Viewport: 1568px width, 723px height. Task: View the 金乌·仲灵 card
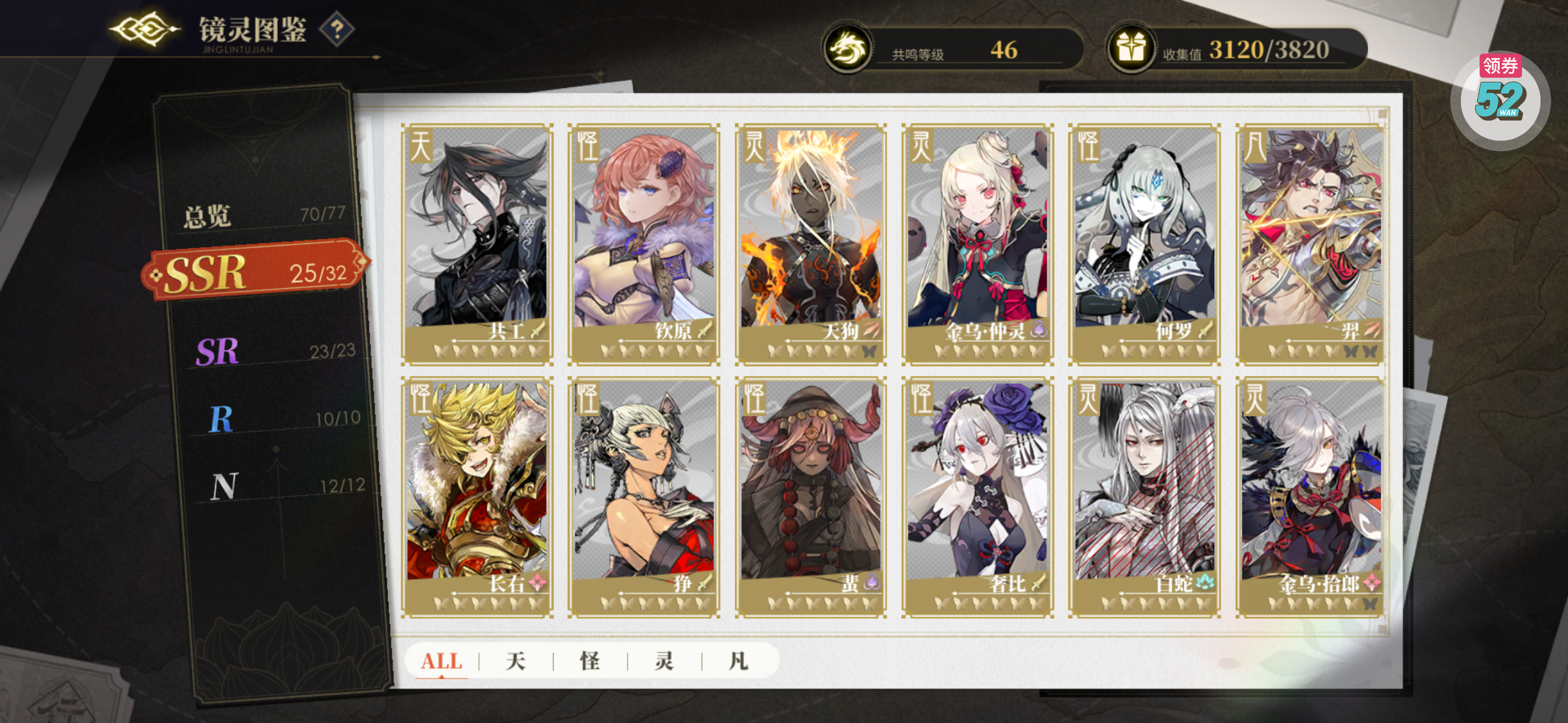coord(977,244)
